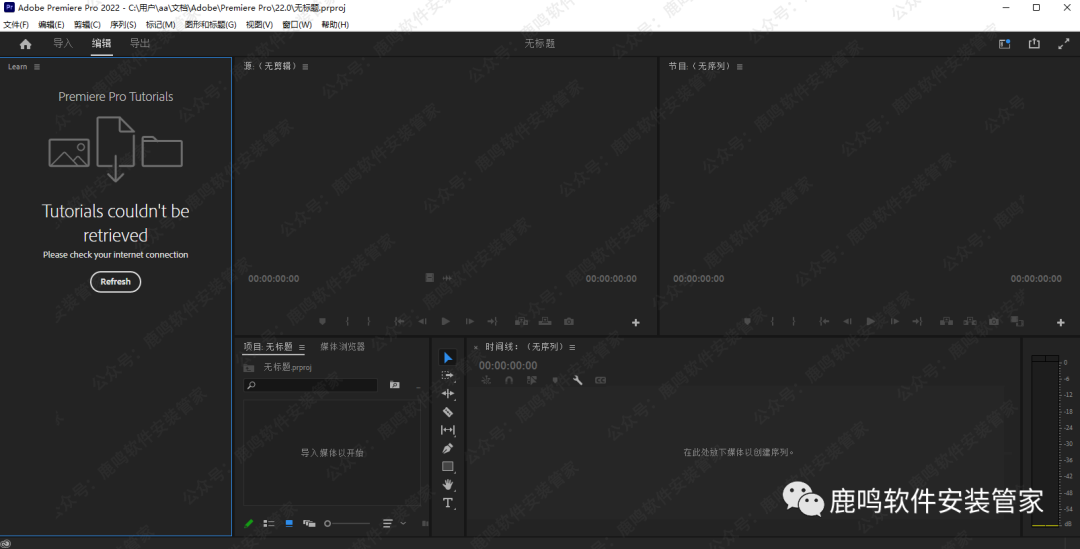Click Drag Audio Only icon in Source monitor

[x=447, y=278]
